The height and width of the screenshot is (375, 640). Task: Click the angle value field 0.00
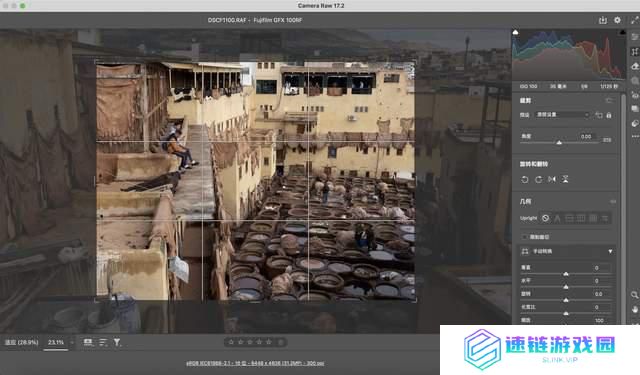coord(586,137)
